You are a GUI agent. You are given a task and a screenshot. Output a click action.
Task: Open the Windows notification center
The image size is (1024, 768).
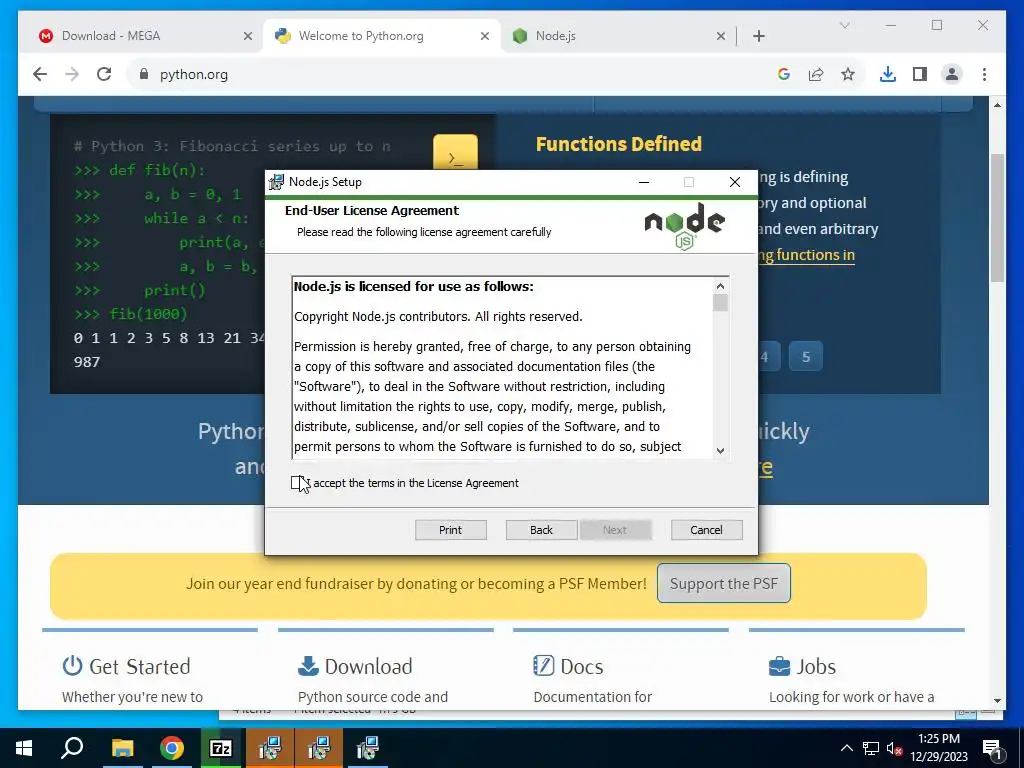[992, 748]
